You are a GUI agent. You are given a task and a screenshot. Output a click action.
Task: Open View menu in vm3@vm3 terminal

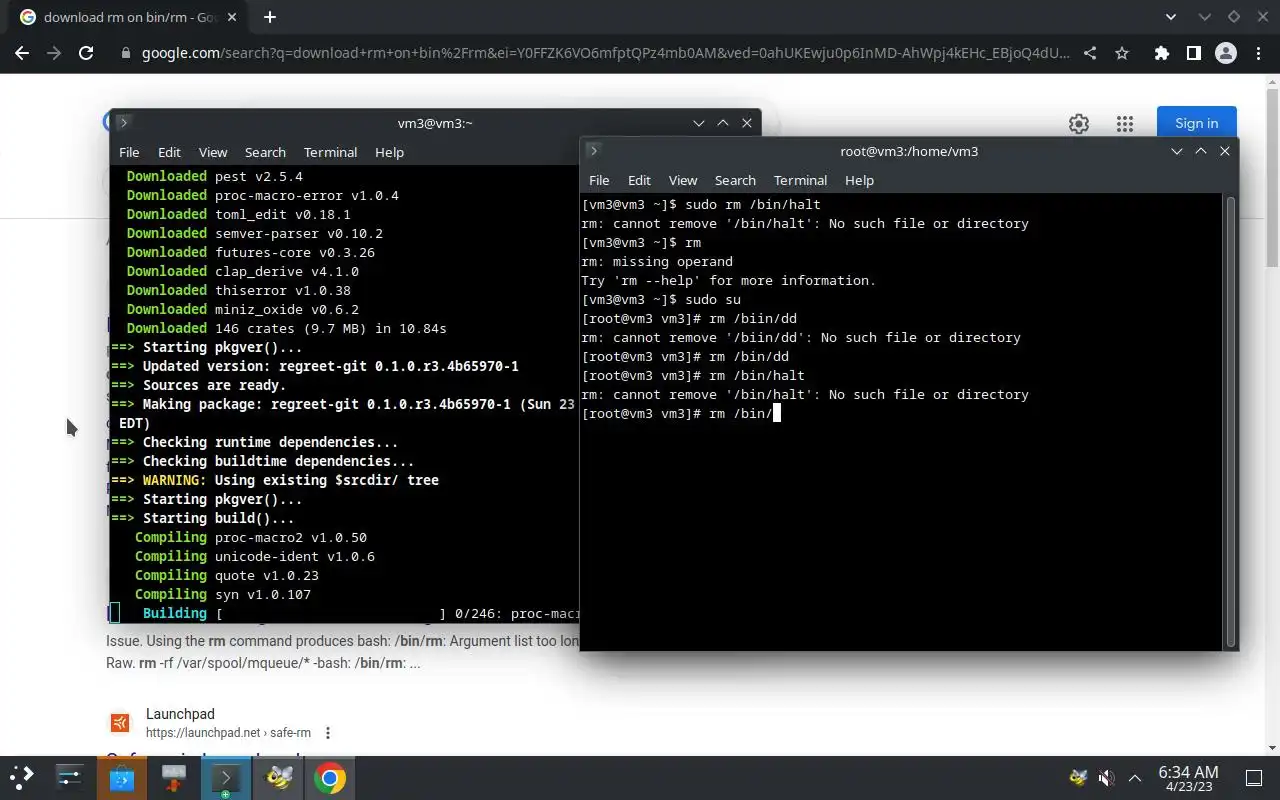tap(212, 152)
